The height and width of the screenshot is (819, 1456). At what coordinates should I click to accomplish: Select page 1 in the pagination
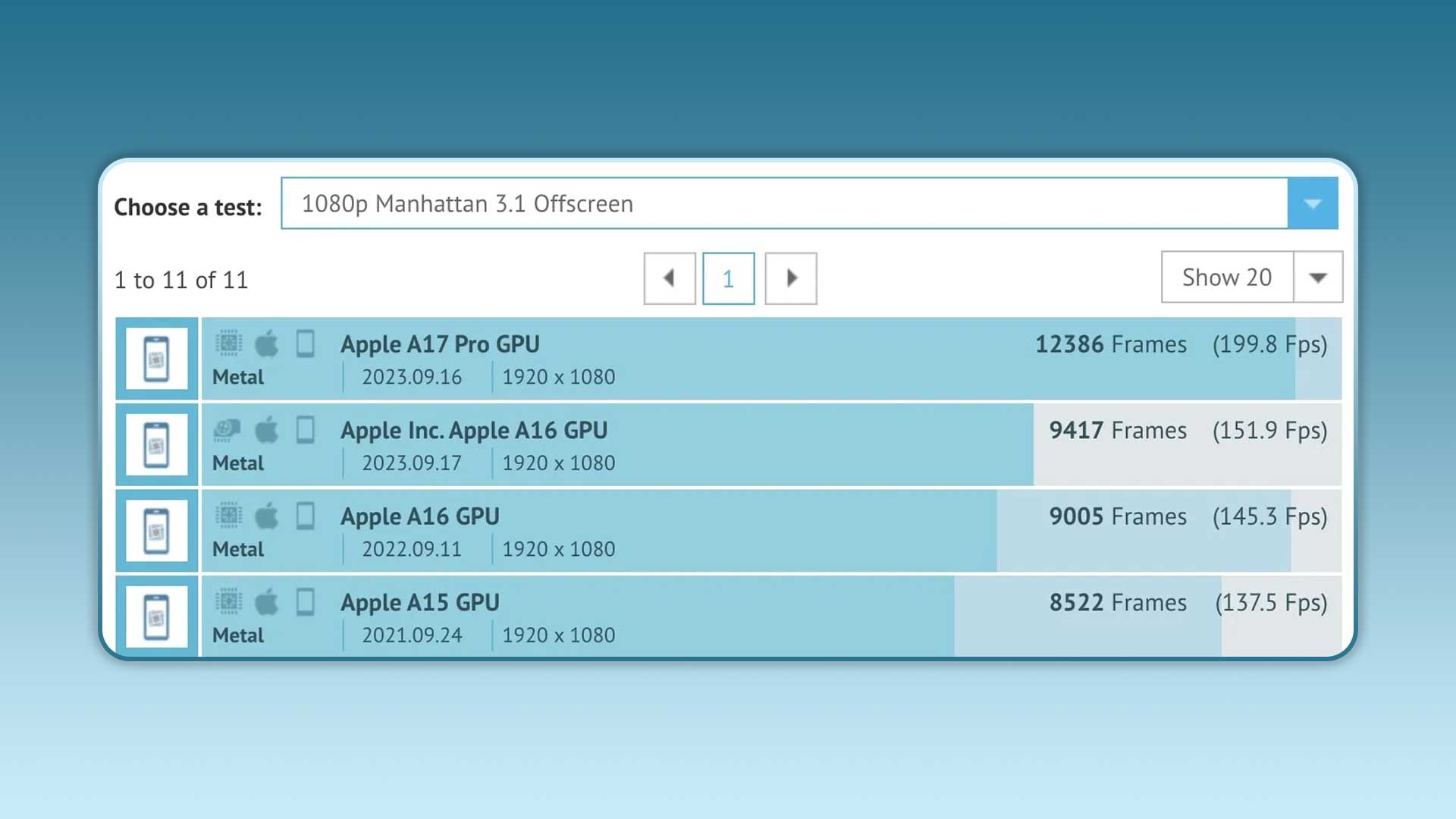tap(728, 278)
